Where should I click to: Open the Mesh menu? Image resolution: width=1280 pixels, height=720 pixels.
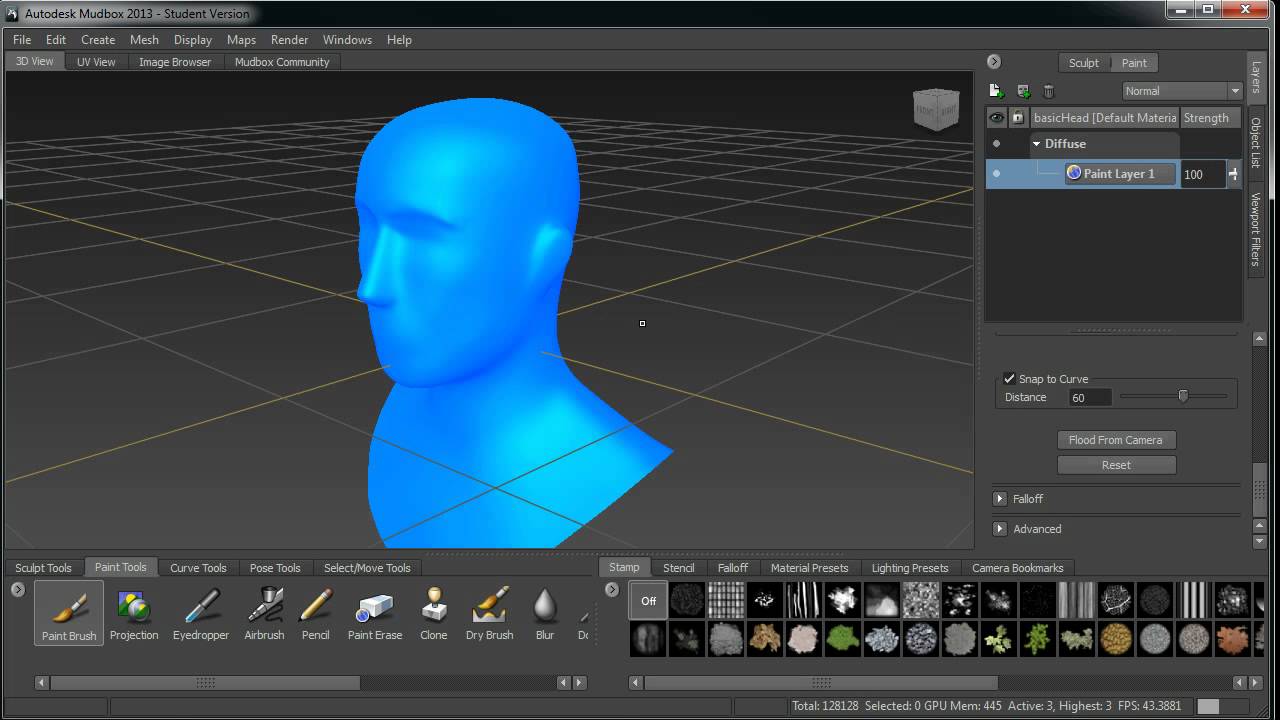click(144, 40)
